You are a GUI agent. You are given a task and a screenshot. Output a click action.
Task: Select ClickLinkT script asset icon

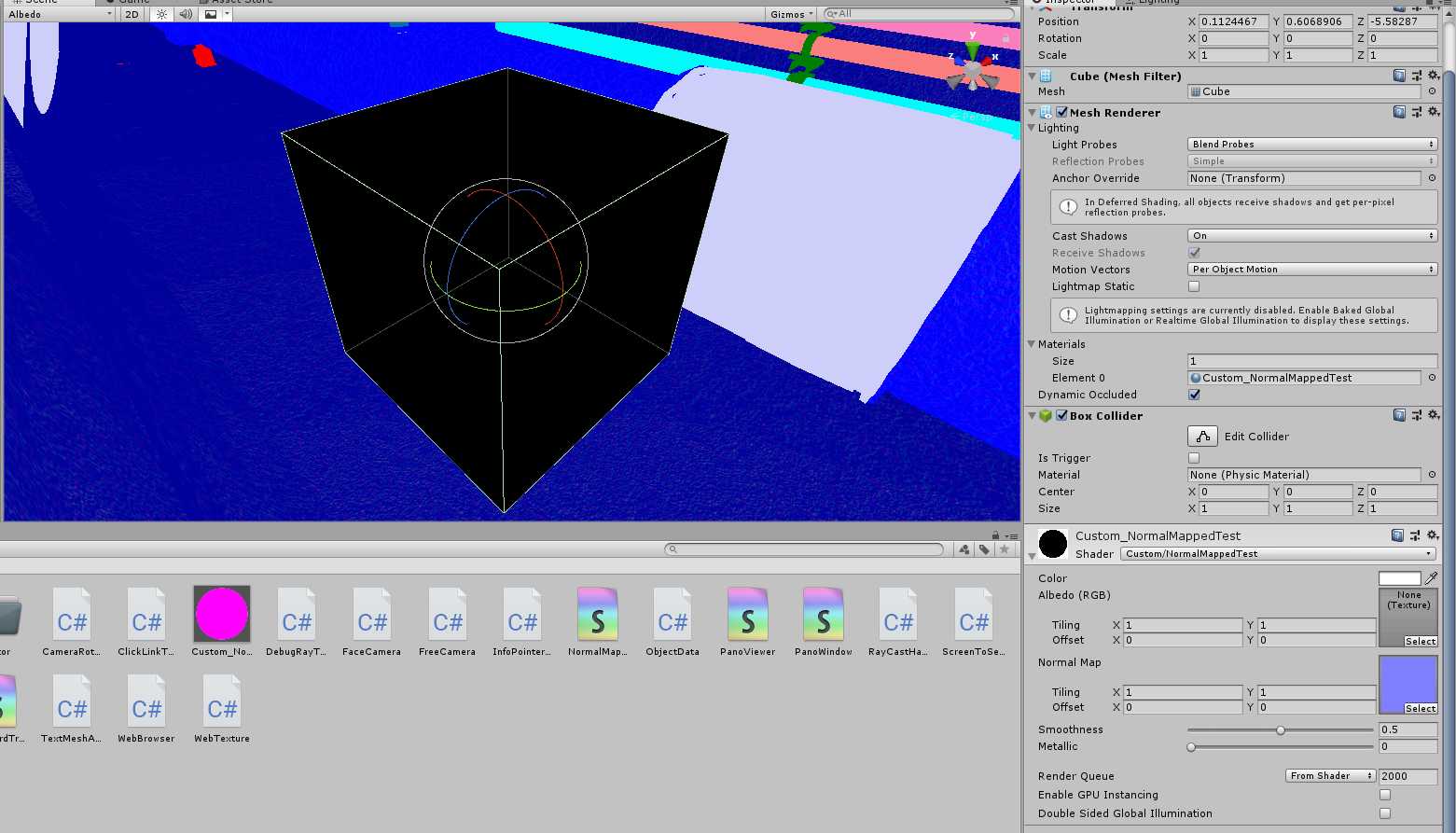[x=146, y=614]
